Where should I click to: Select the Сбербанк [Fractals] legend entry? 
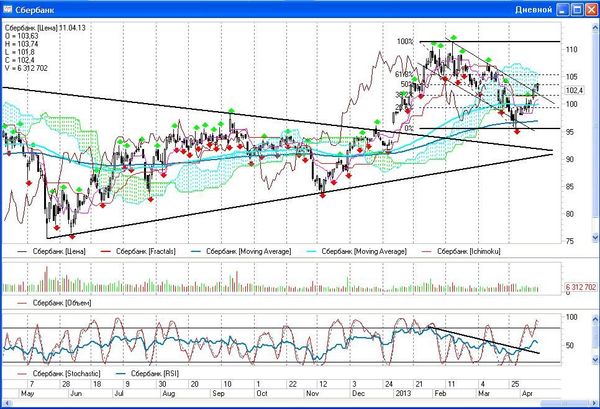146,251
